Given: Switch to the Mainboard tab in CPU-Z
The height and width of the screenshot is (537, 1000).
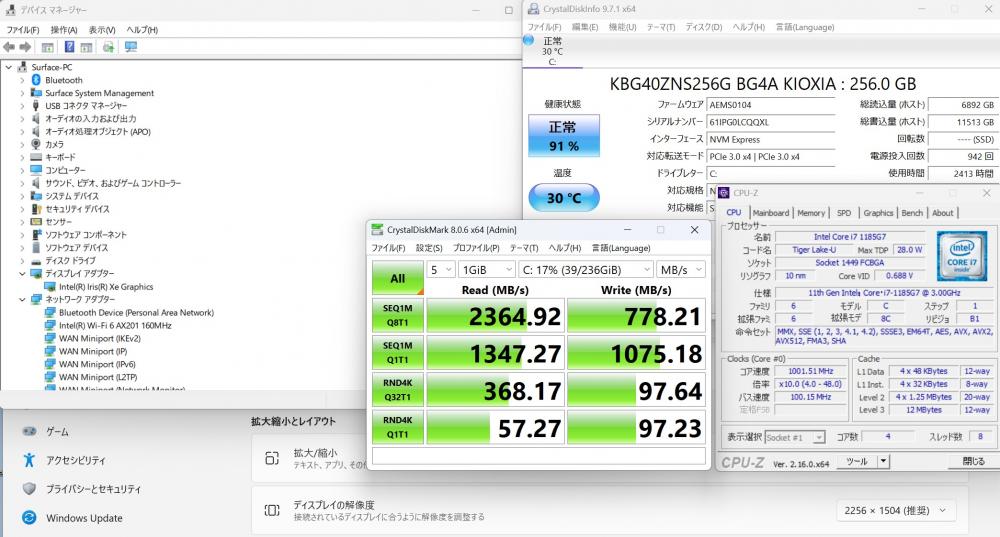Looking at the screenshot, I should point(770,213).
